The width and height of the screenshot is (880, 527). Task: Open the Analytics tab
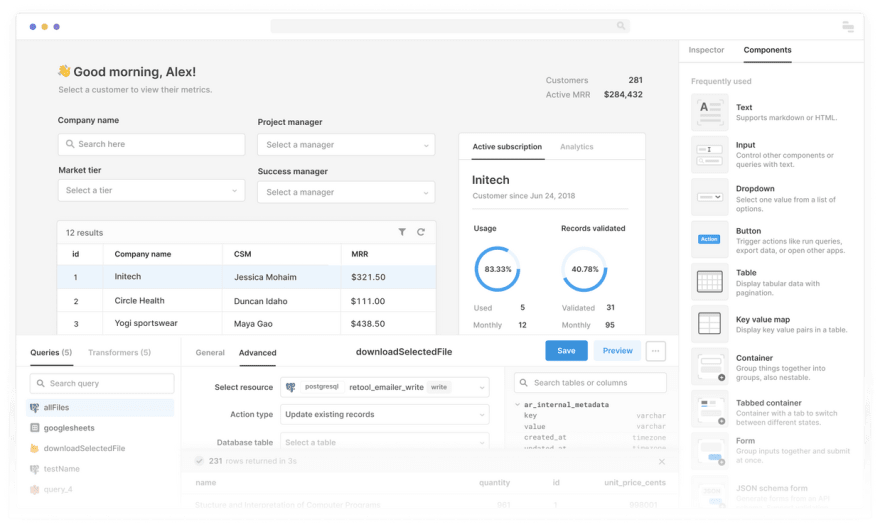[576, 146]
